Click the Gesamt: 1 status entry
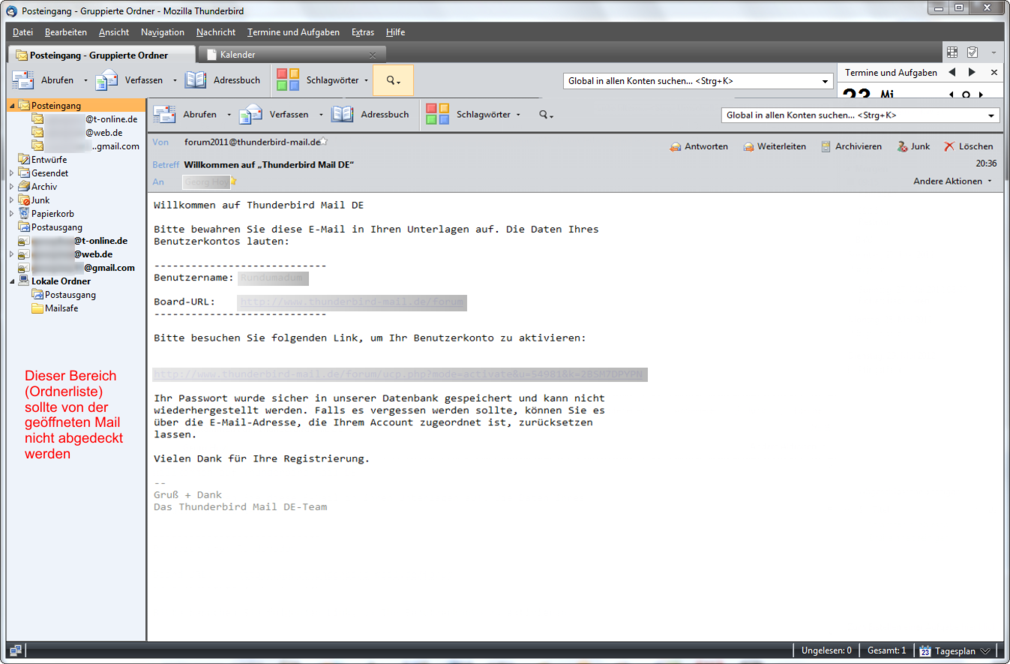 (886, 650)
